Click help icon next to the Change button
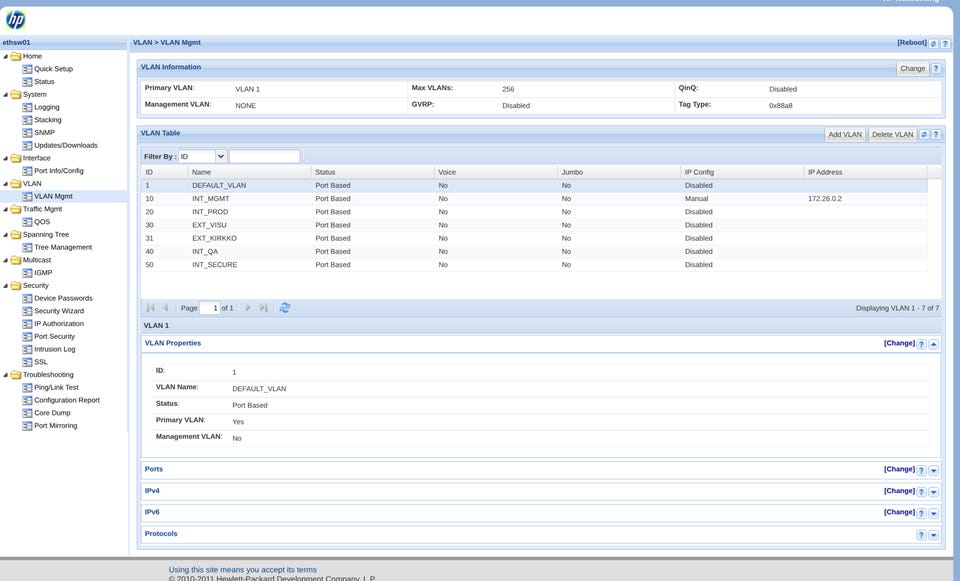The image size is (960, 581). [936, 69]
